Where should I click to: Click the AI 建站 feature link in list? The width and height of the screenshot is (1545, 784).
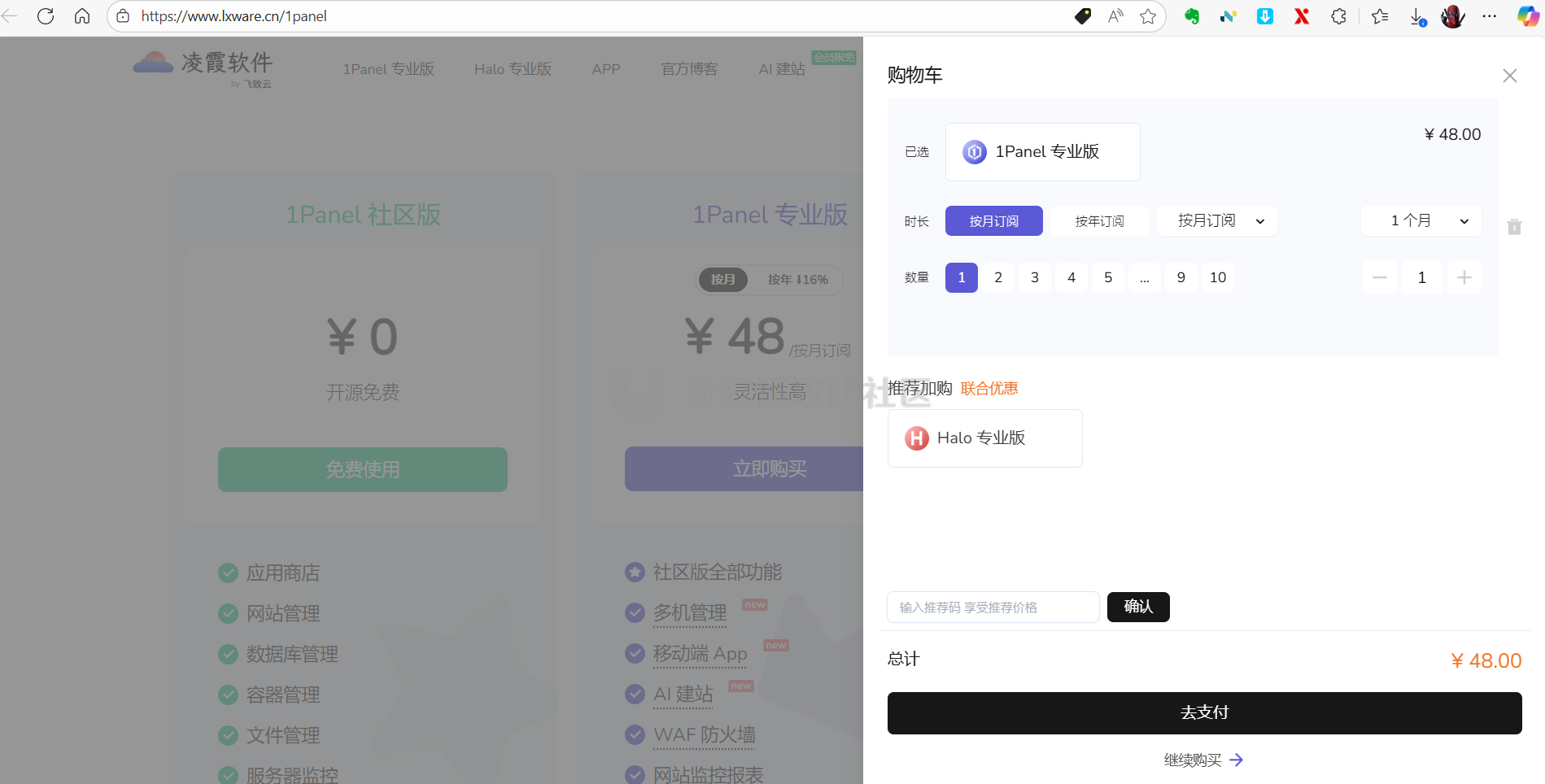(x=683, y=695)
